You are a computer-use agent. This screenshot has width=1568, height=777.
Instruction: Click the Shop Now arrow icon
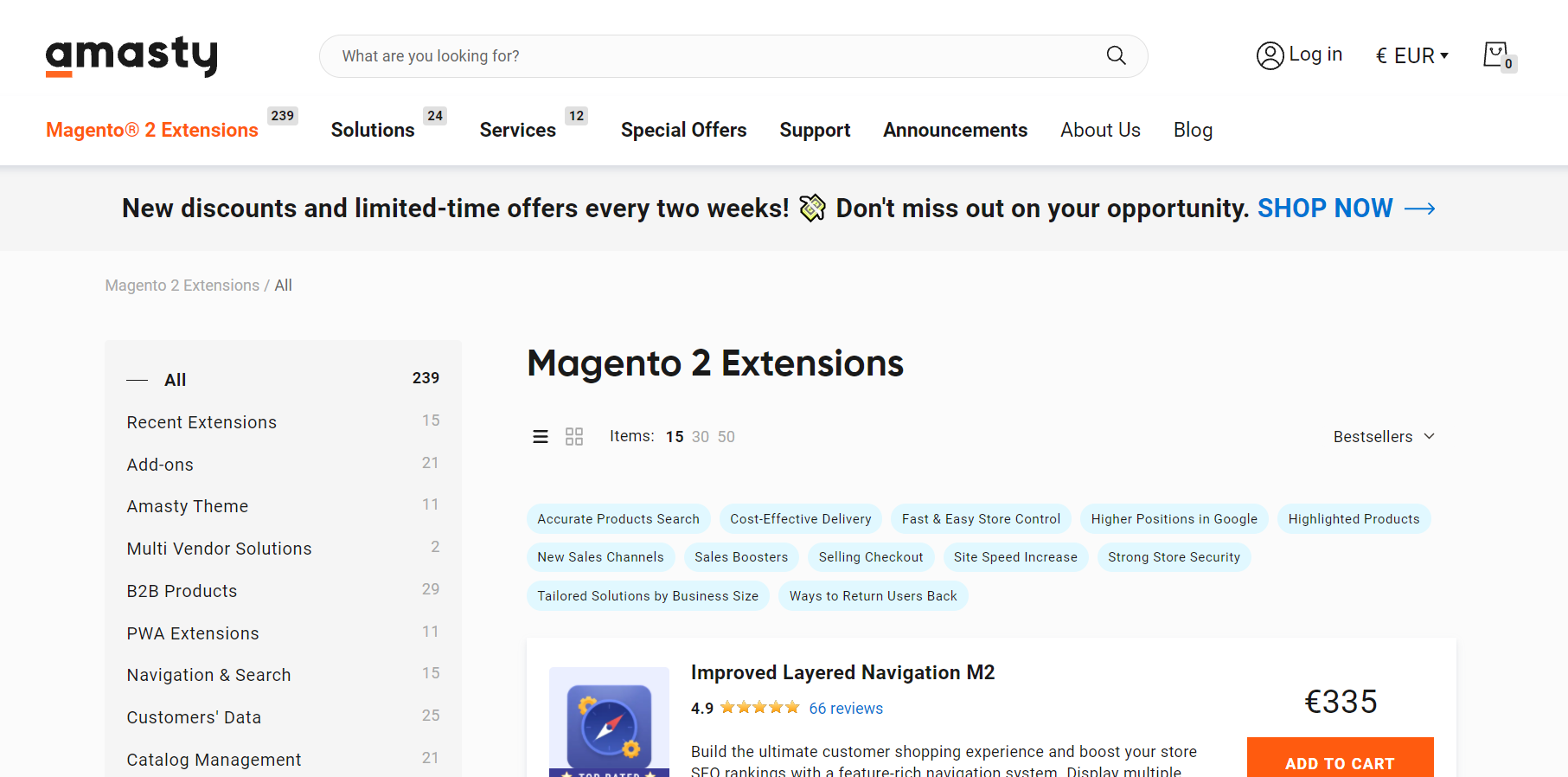(x=1420, y=209)
